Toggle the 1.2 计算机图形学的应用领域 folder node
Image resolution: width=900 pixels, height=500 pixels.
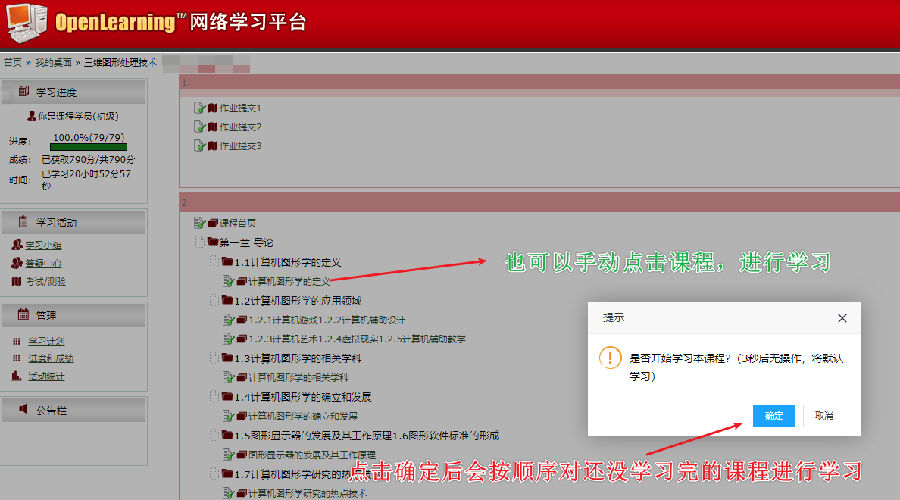tap(214, 300)
